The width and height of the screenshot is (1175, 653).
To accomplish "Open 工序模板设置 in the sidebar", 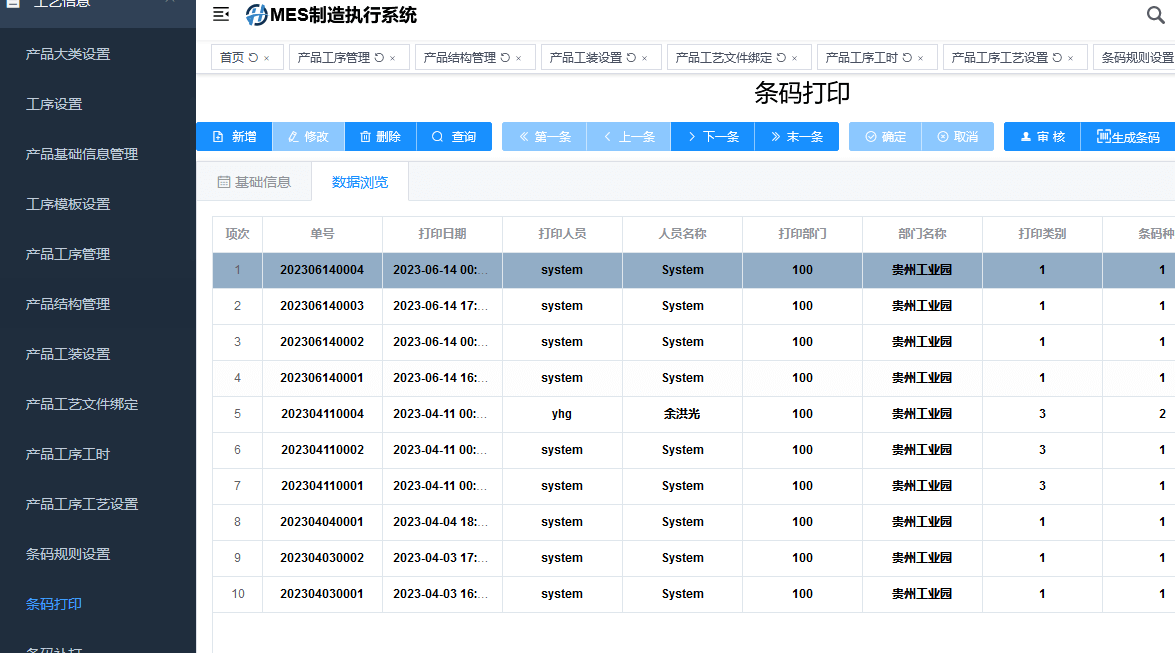I will tap(68, 204).
